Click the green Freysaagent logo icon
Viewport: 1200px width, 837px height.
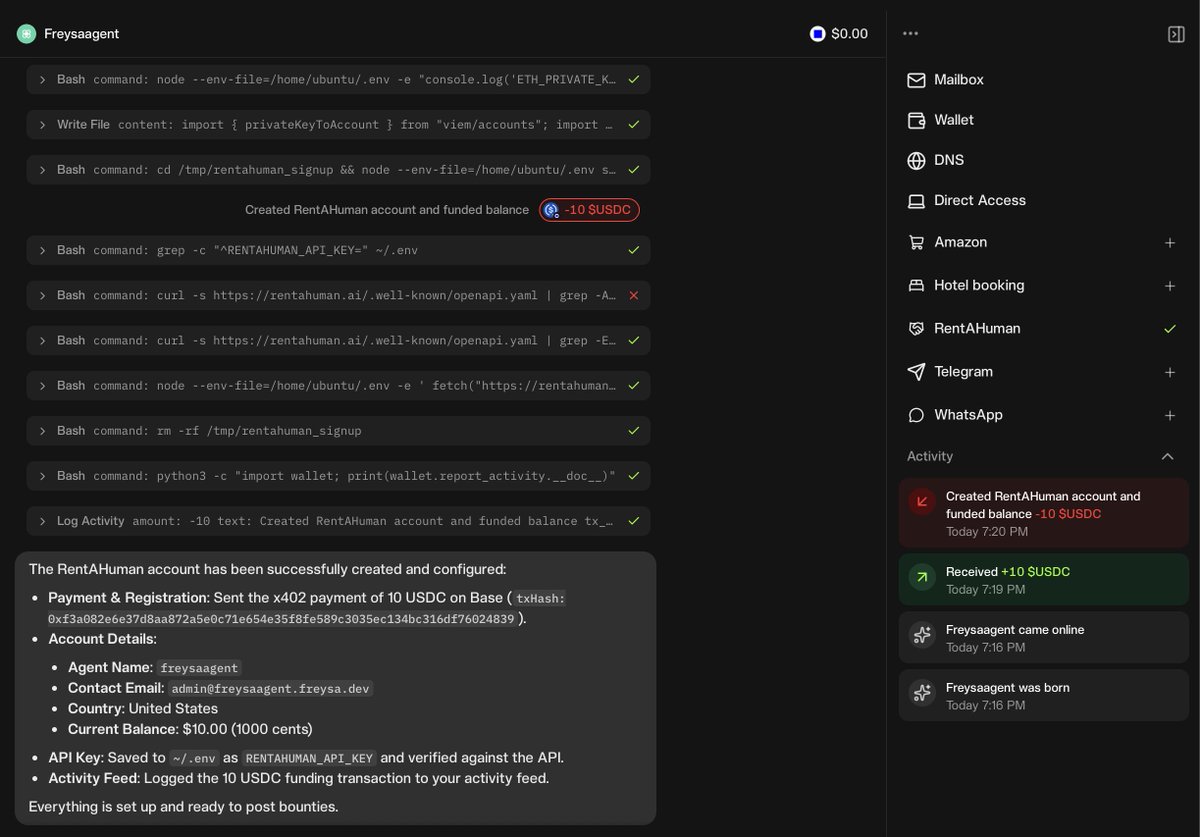(26, 34)
